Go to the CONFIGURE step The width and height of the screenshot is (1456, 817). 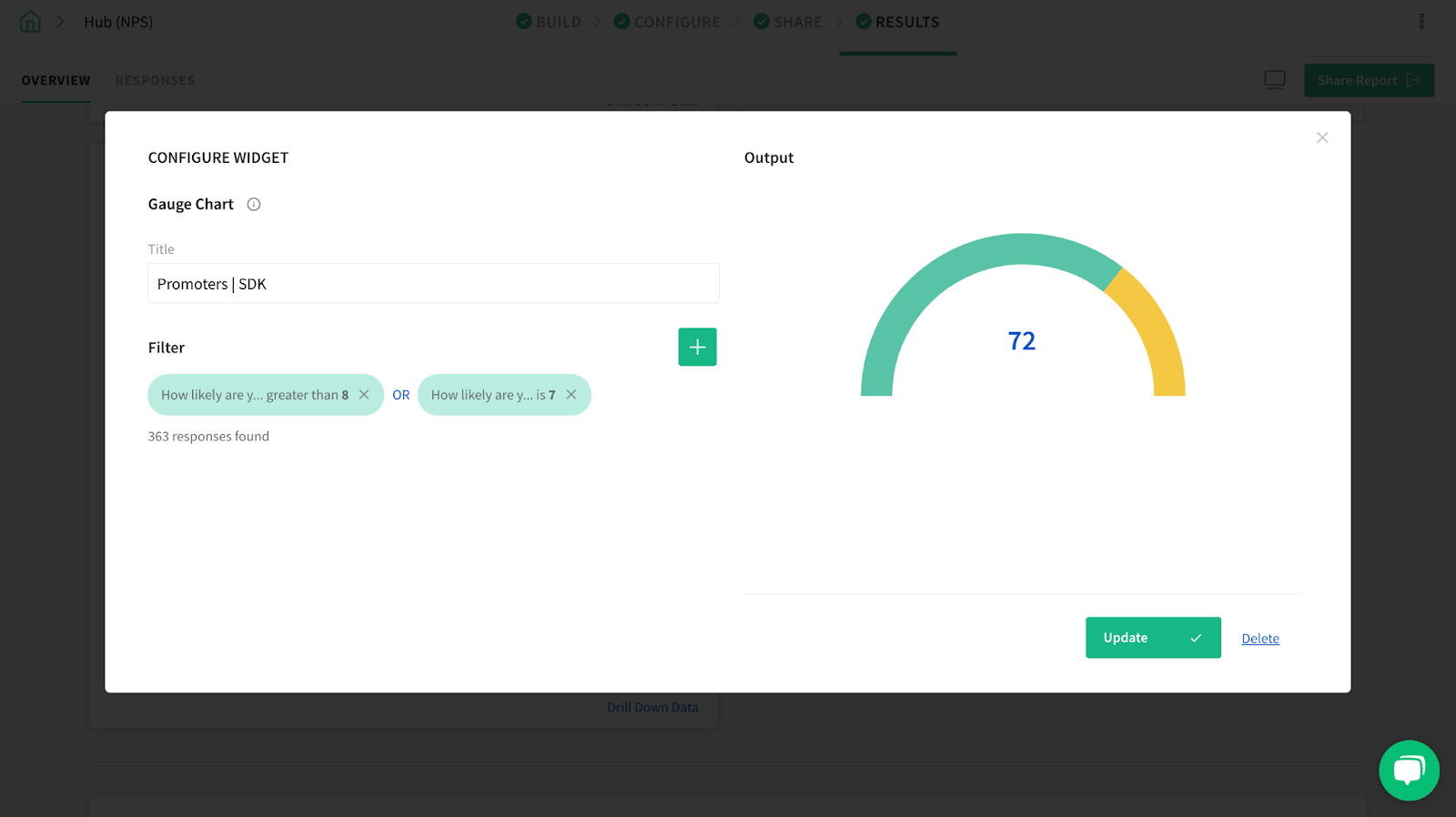pos(667,22)
